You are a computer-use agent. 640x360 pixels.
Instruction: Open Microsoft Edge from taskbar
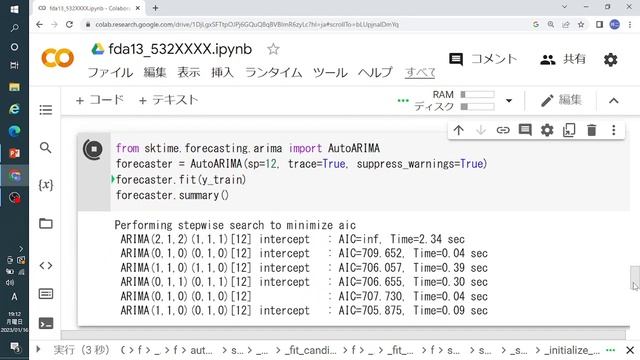click(x=14, y=131)
